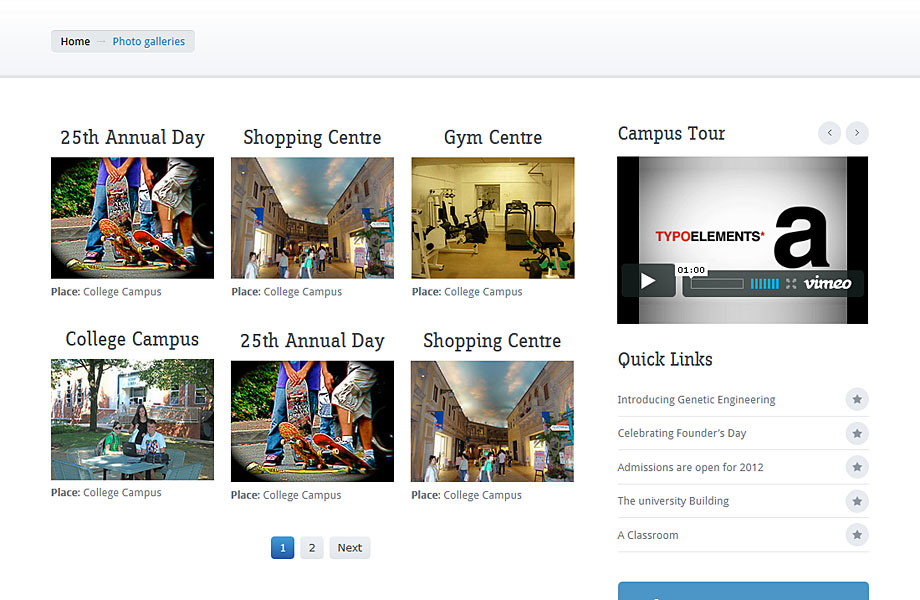The height and width of the screenshot is (600, 920).
Task: Go to next Campus Tour slide arrow
Action: click(x=857, y=133)
